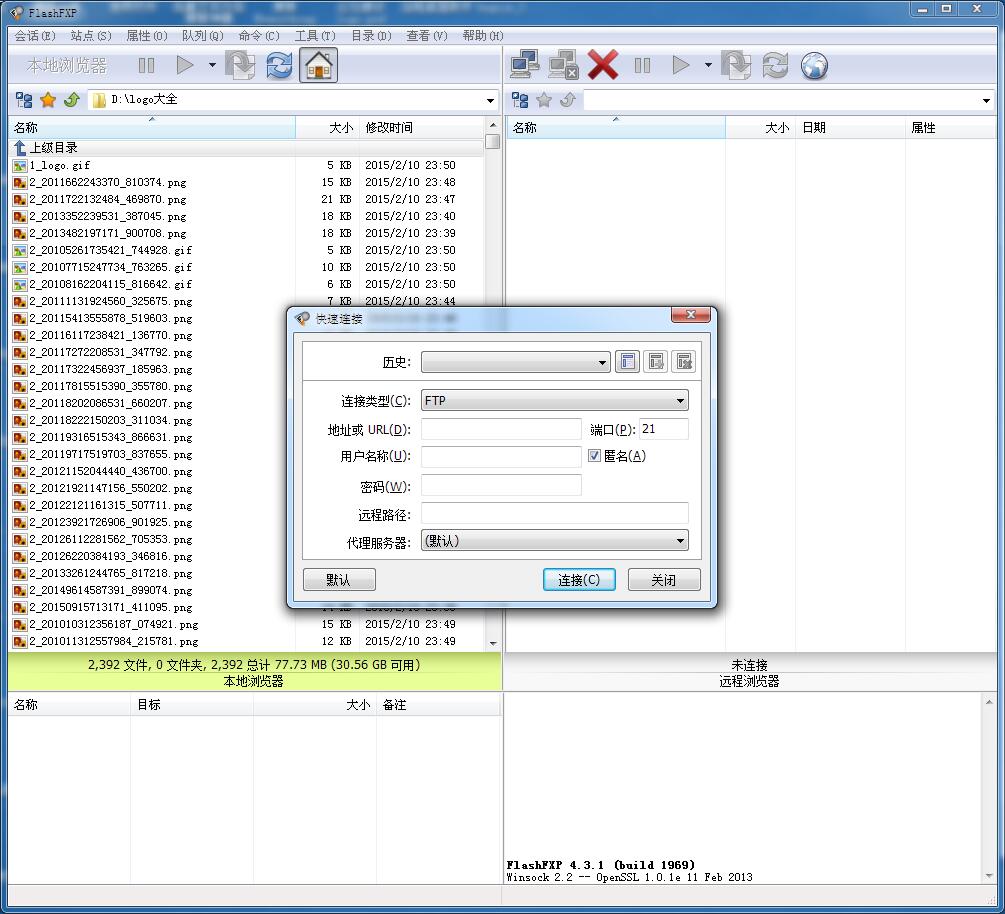Click the remote pane play icon
This screenshot has width=1005, height=914.
[x=681, y=65]
